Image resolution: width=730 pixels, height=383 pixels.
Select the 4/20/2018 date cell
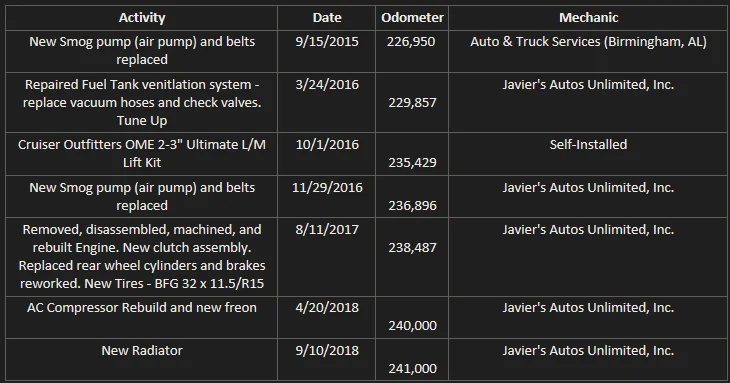pos(327,308)
